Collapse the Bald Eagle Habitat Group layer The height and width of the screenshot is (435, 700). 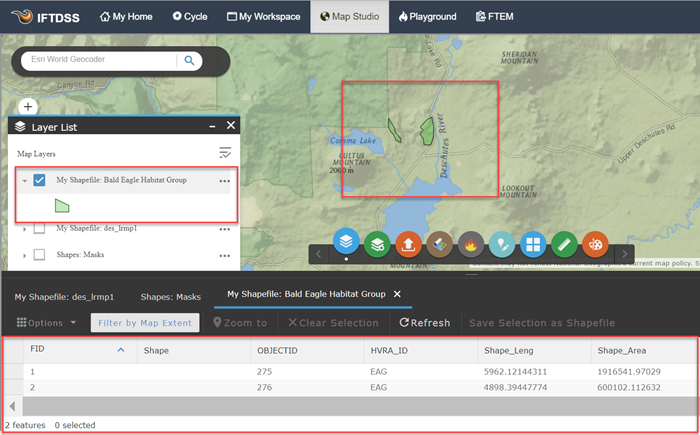tap(25, 181)
